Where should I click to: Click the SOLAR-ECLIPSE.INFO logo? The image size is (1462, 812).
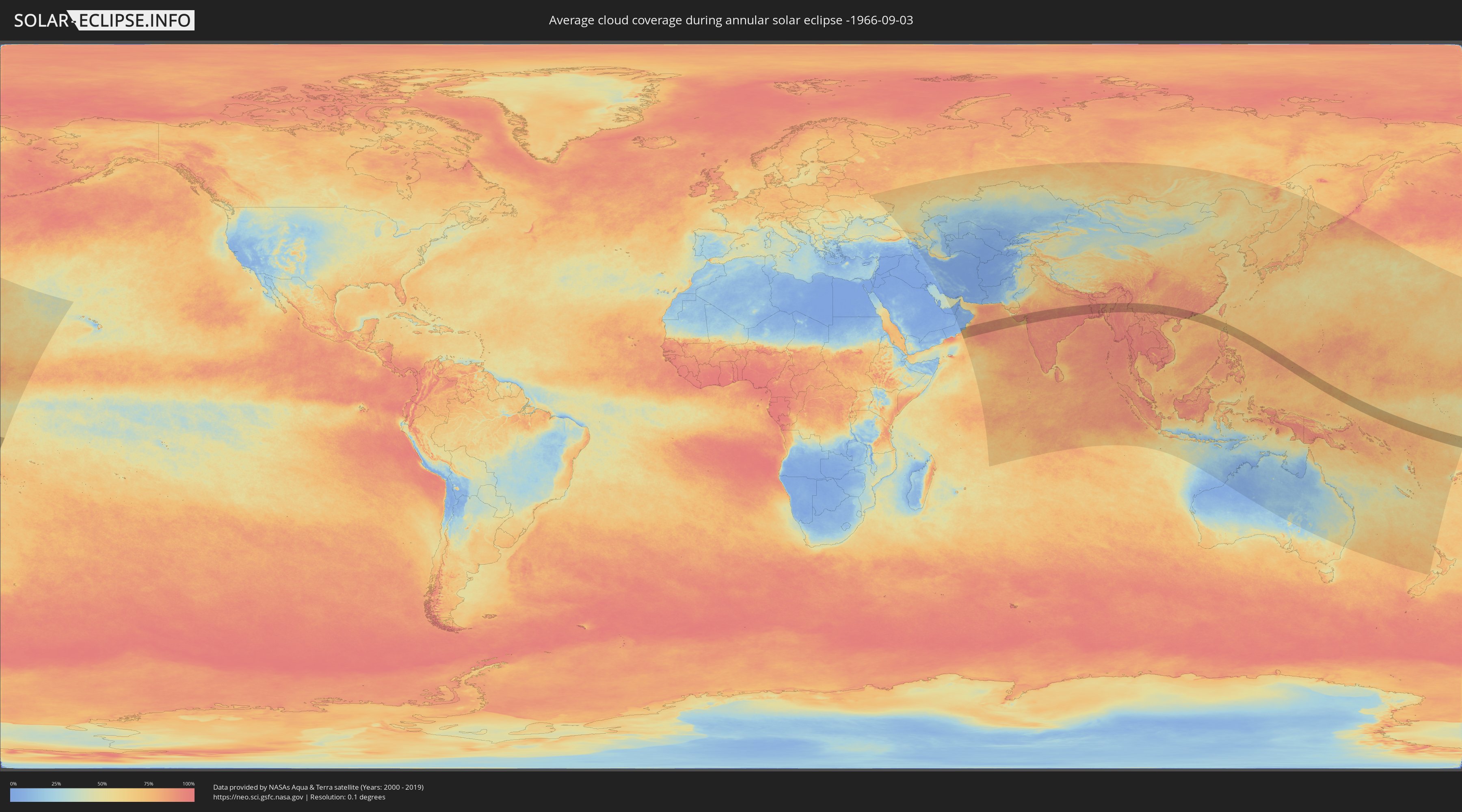click(x=104, y=20)
